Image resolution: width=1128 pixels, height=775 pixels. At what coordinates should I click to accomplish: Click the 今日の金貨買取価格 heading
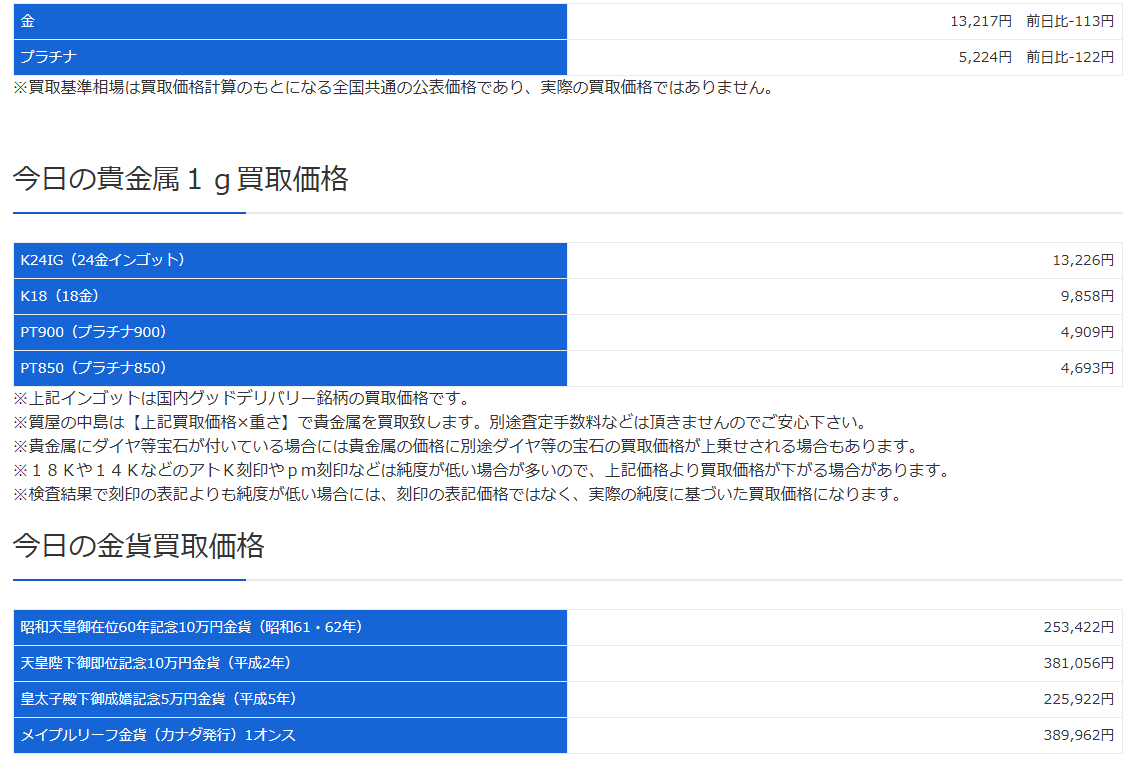pyautogui.click(x=139, y=546)
